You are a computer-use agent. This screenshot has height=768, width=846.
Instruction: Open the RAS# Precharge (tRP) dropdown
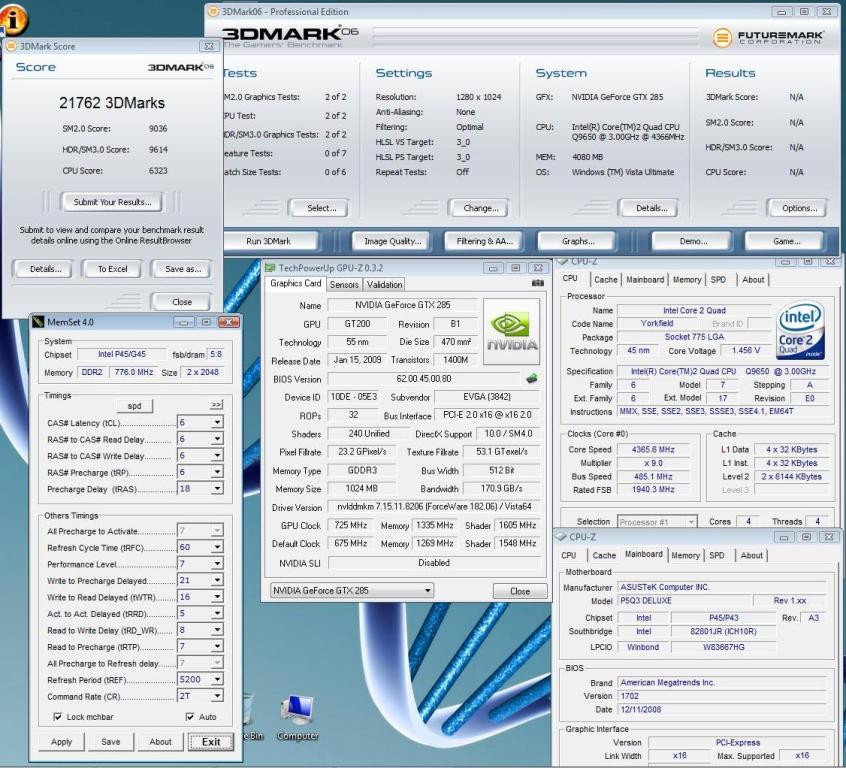click(x=217, y=472)
